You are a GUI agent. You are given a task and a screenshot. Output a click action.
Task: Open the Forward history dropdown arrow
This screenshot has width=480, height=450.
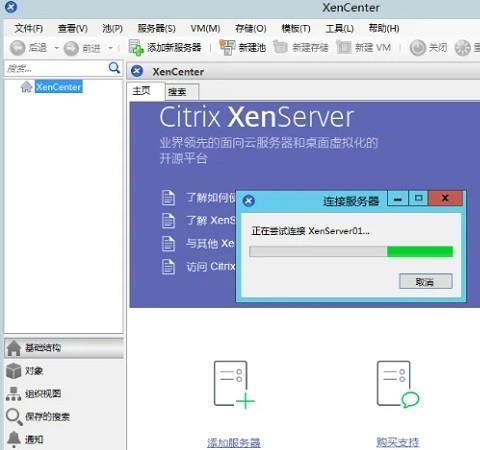(x=110, y=48)
